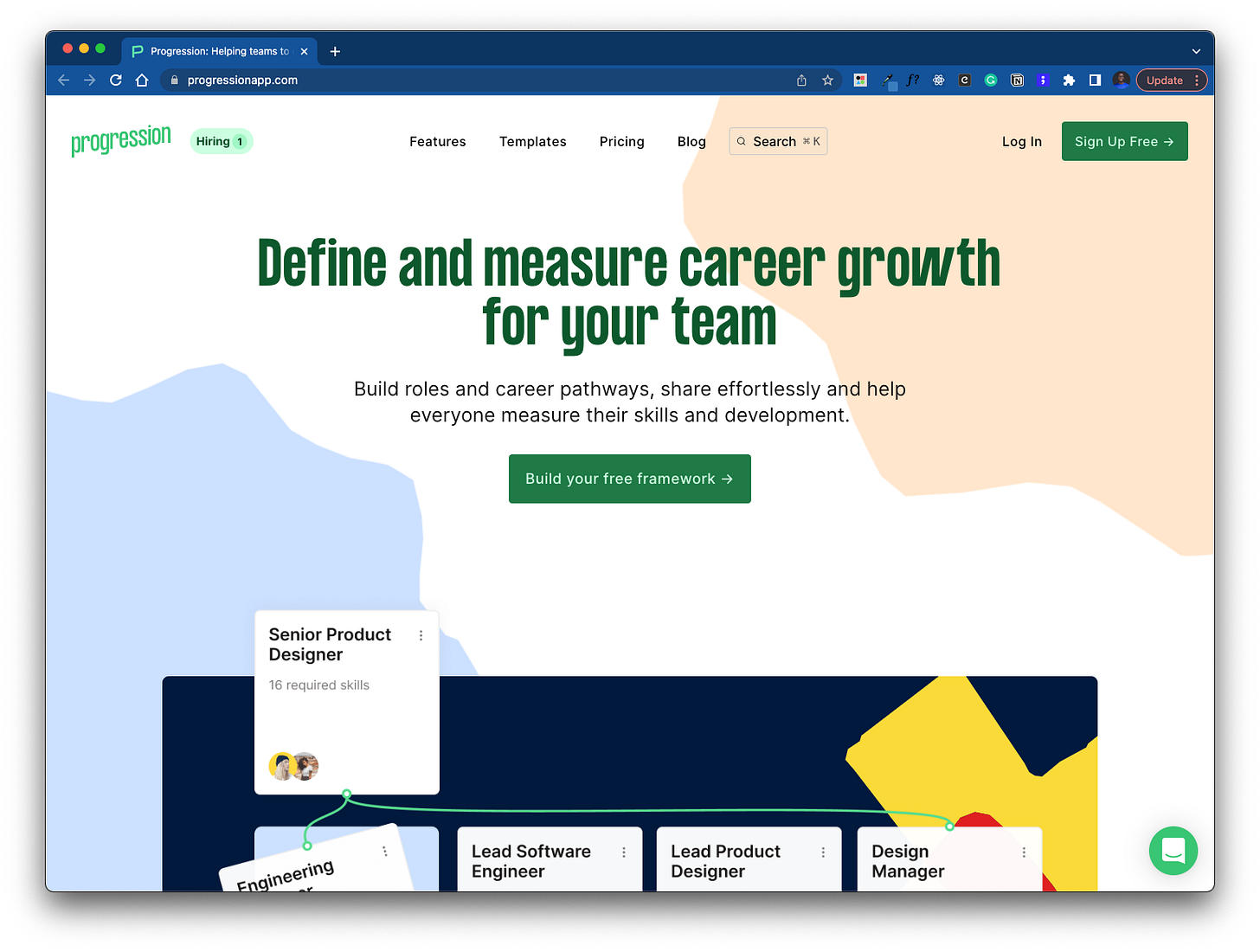Open the Intercom chat bubble
The image size is (1260, 952).
[1173, 851]
